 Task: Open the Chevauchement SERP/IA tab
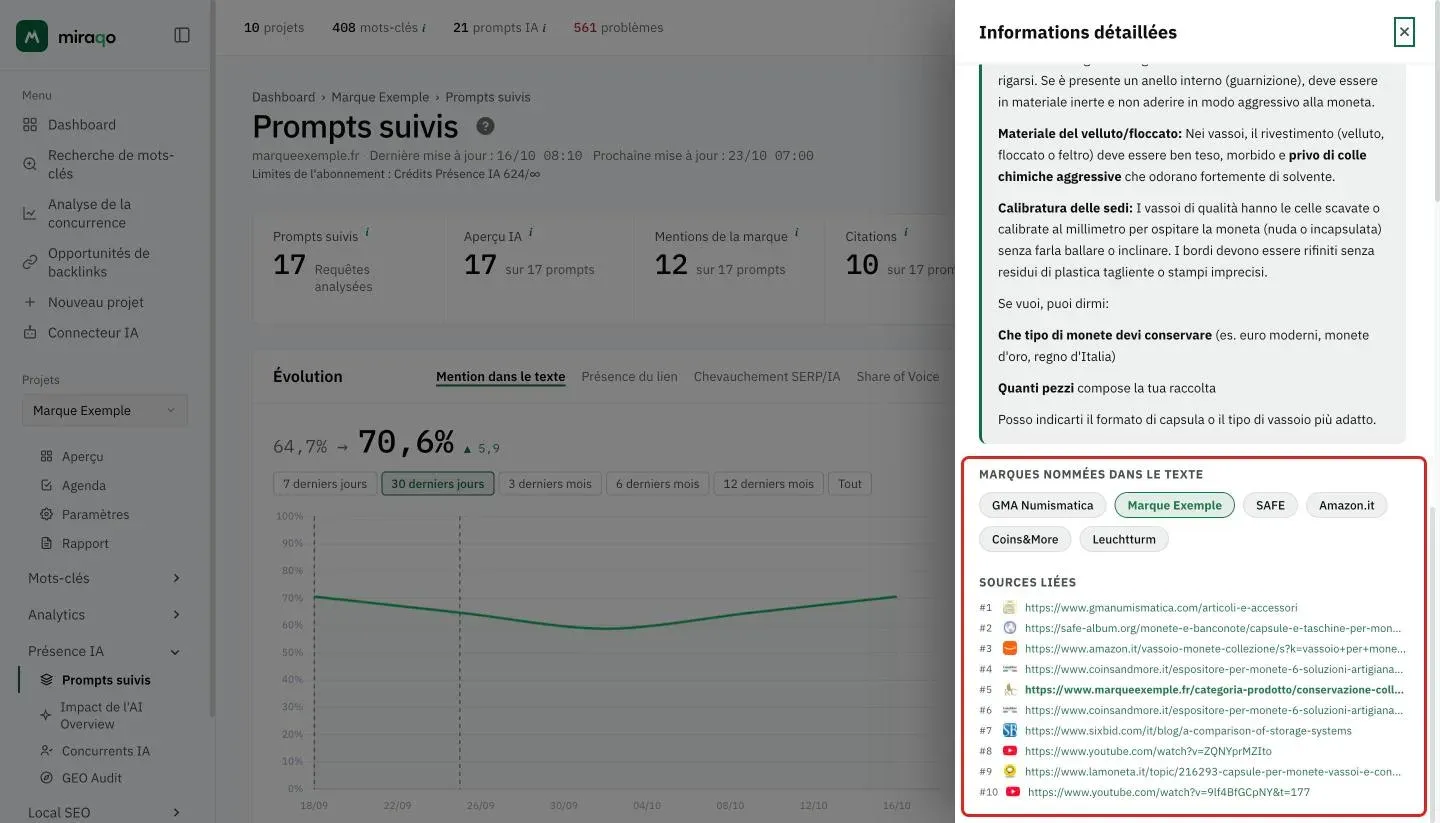(767, 377)
